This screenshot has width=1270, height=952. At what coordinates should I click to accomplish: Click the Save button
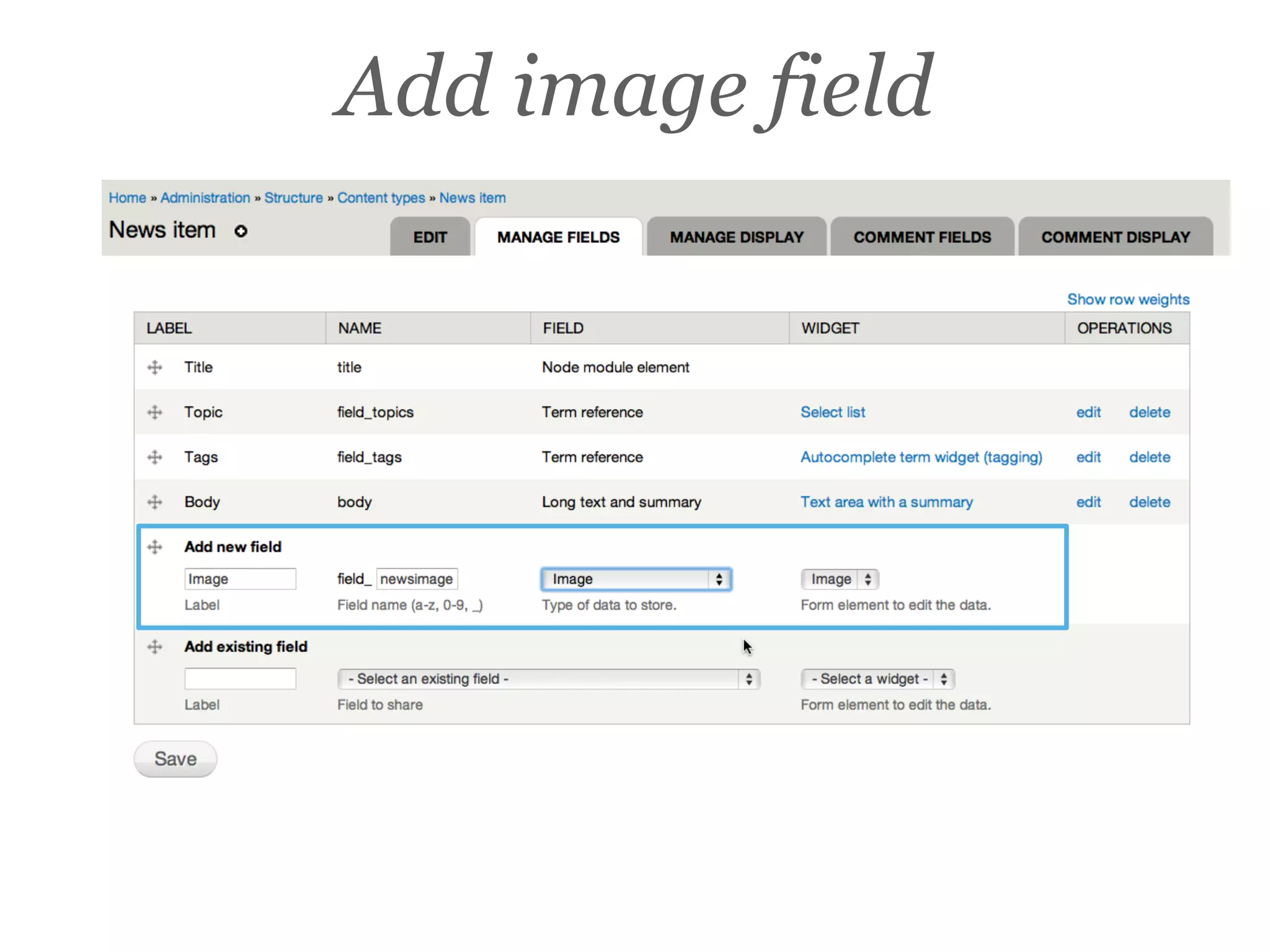tap(175, 759)
